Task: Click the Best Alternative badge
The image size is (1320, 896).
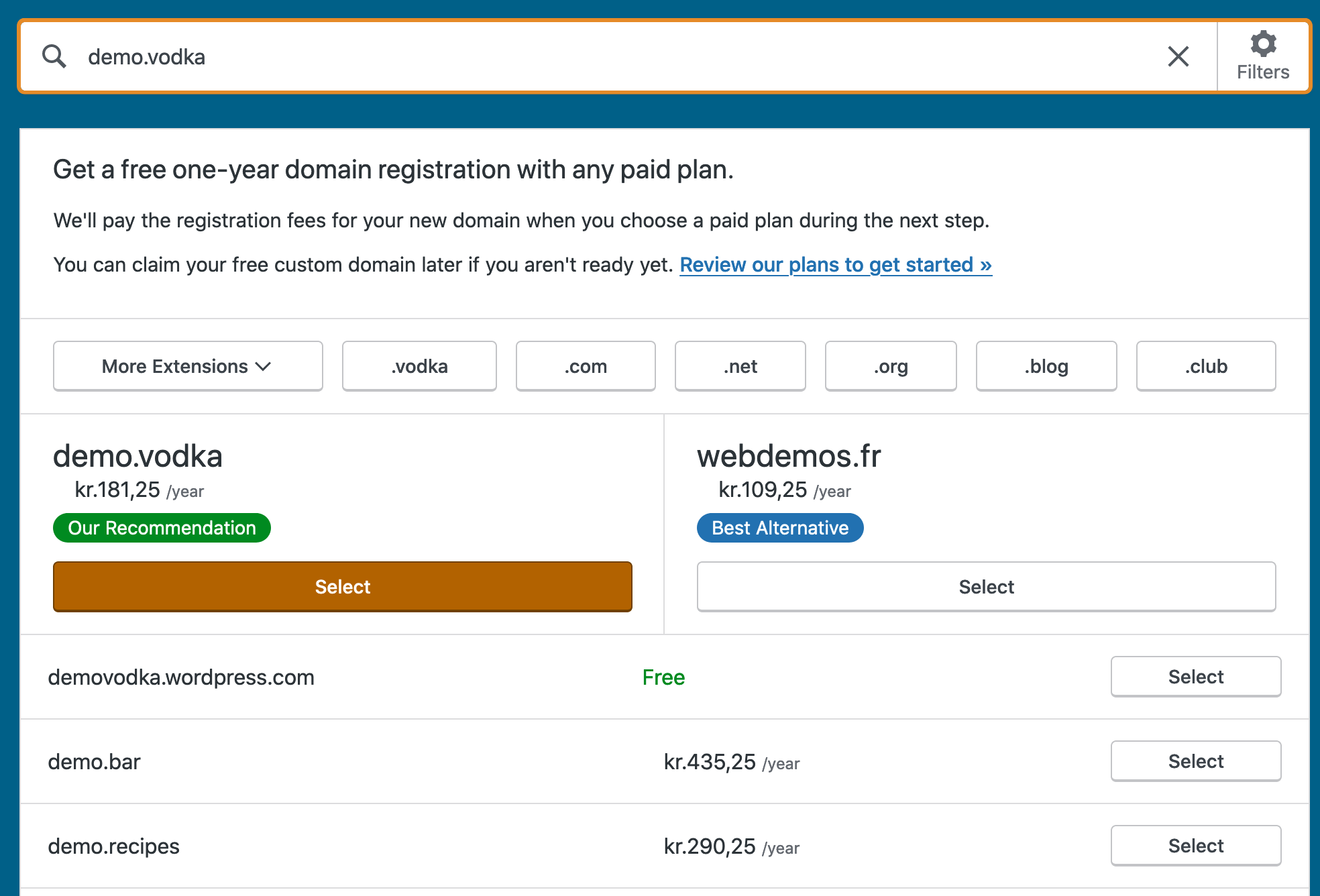Action: [779, 528]
